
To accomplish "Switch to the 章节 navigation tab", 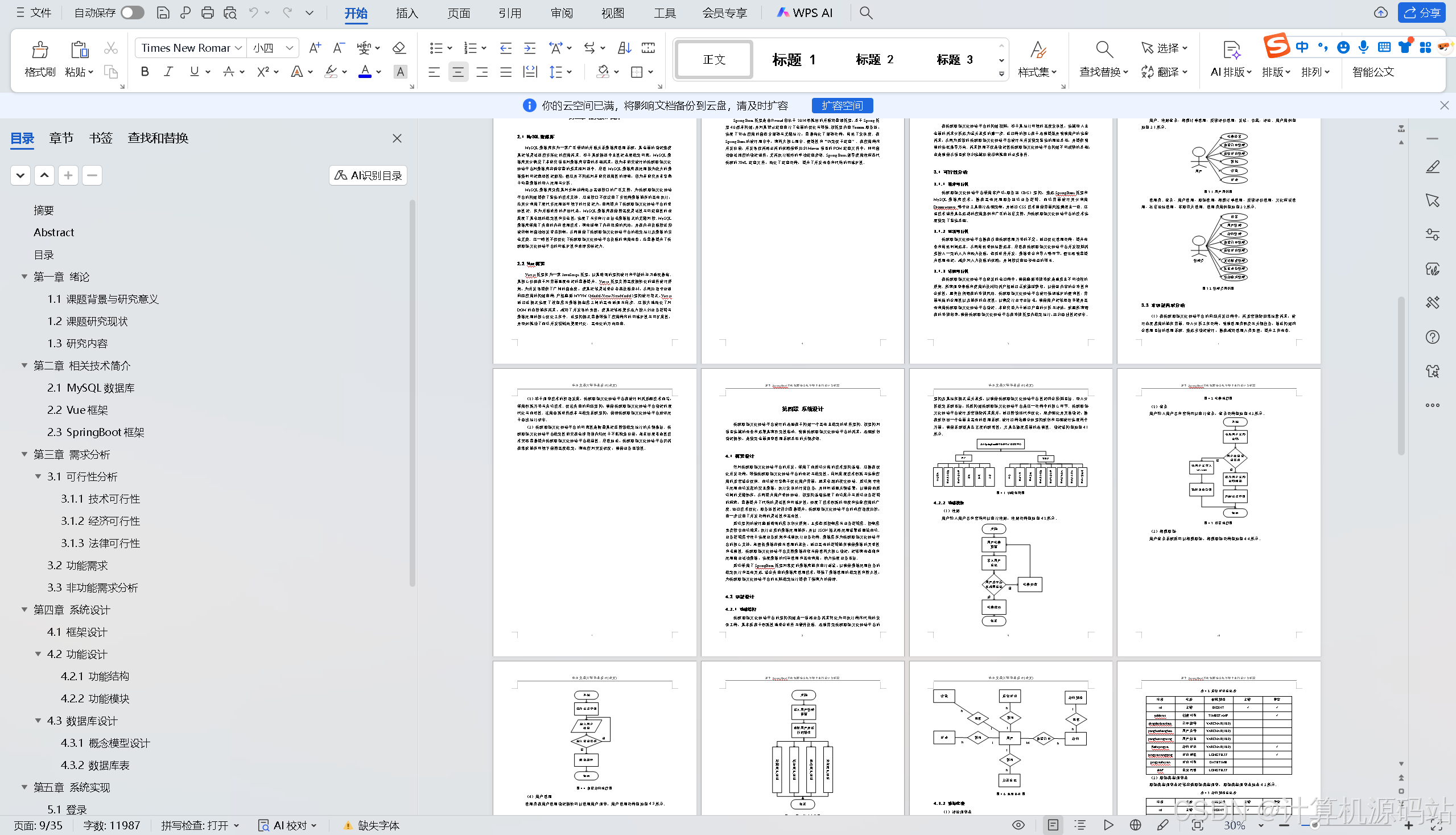I will pyautogui.click(x=61, y=138).
